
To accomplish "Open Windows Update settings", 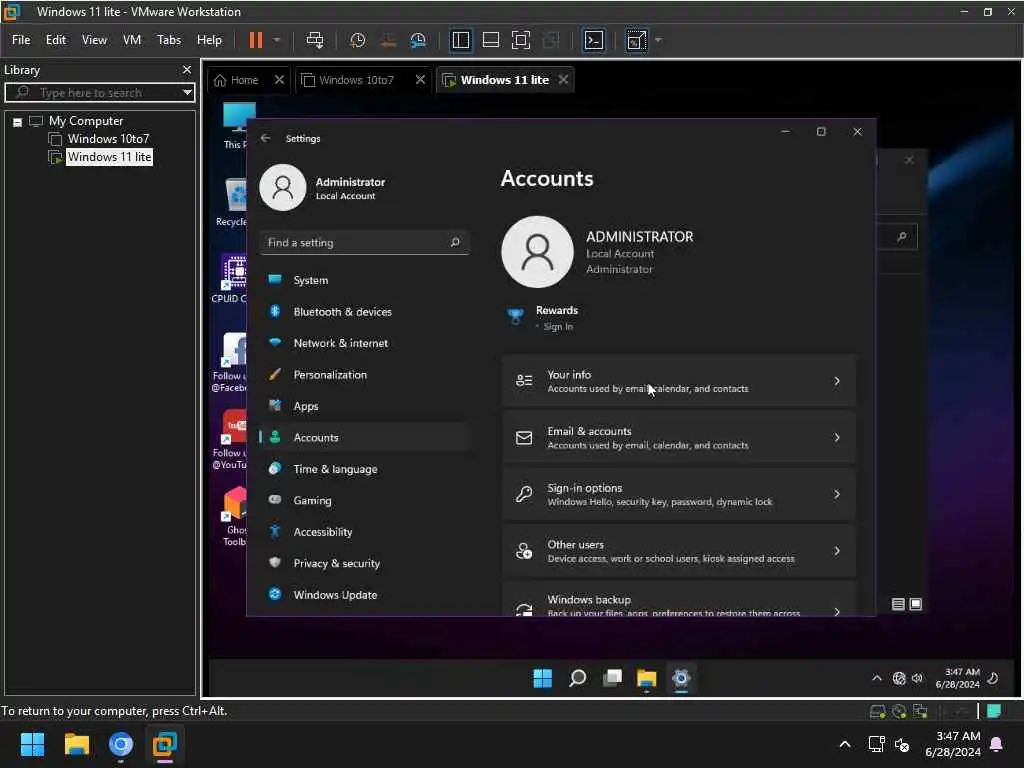I will 364,594.
